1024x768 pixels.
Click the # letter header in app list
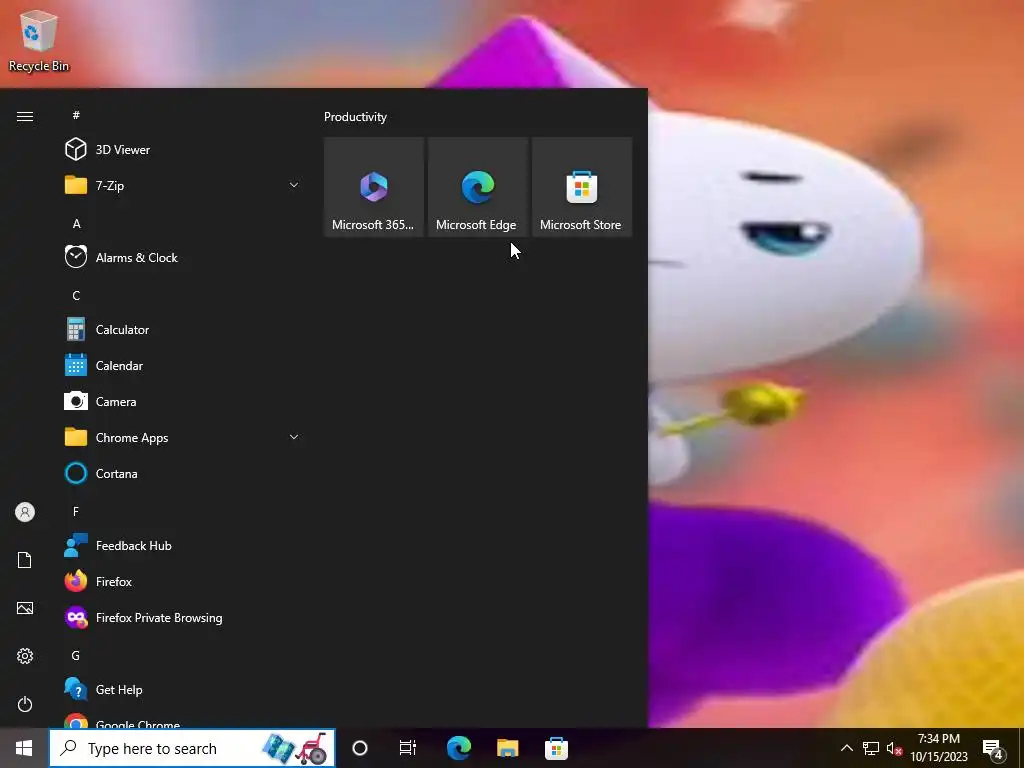coord(76,115)
